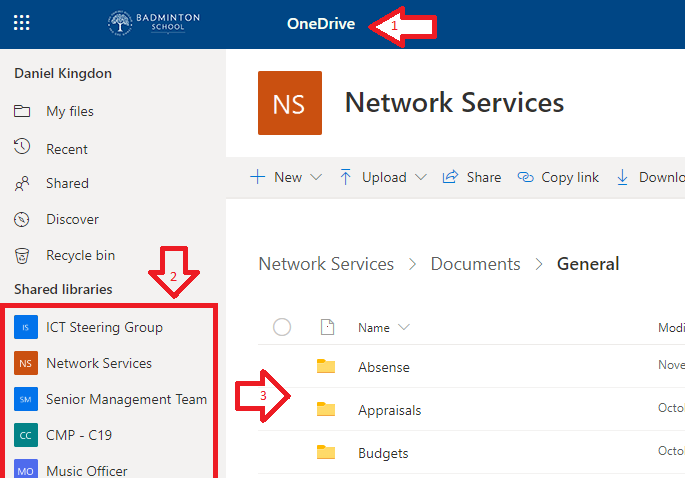Click the Daniel Kingdon user name
The width and height of the screenshot is (685, 478).
click(63, 73)
